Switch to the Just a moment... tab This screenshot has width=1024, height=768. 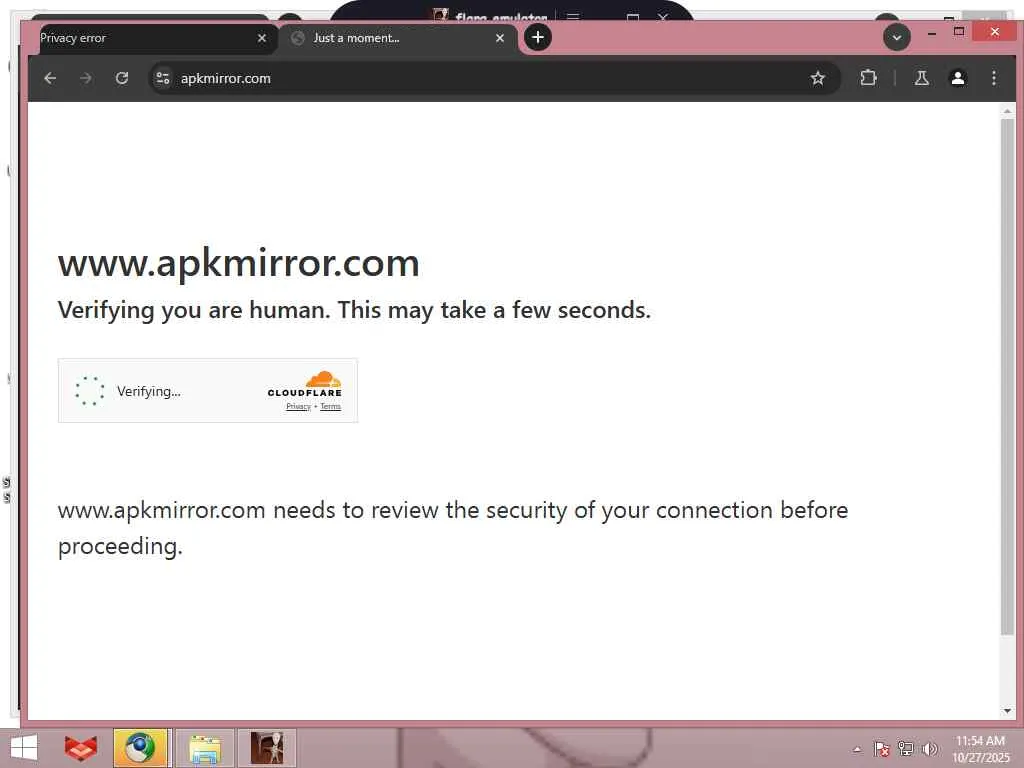click(x=398, y=39)
